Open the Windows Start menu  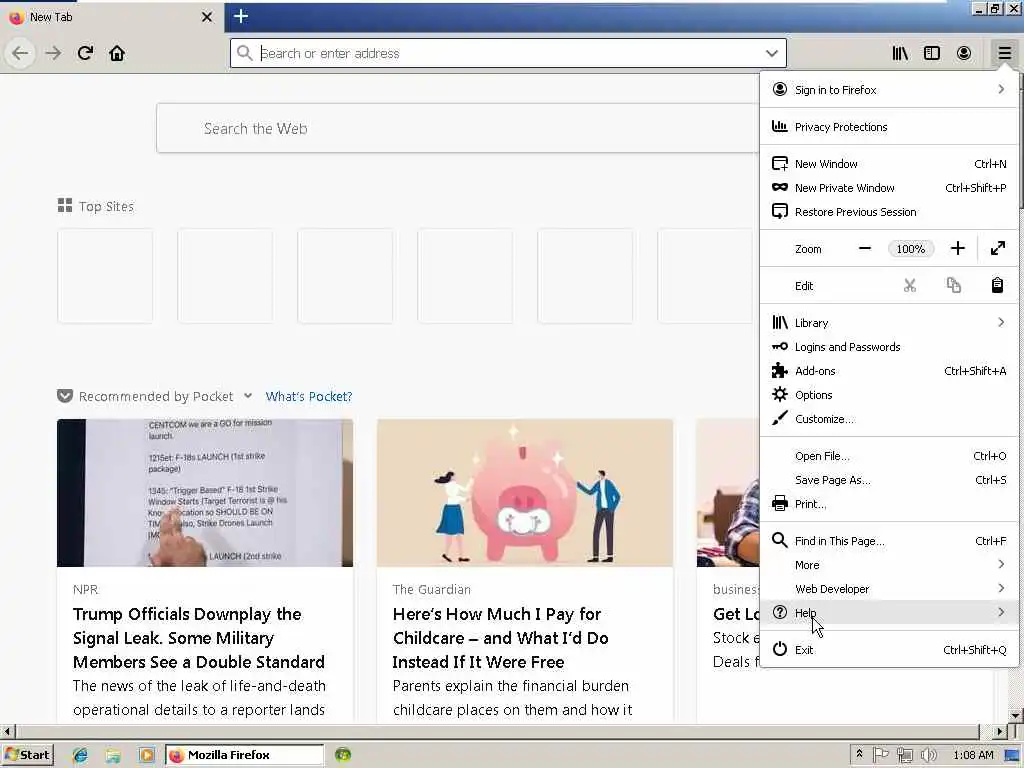click(x=27, y=755)
